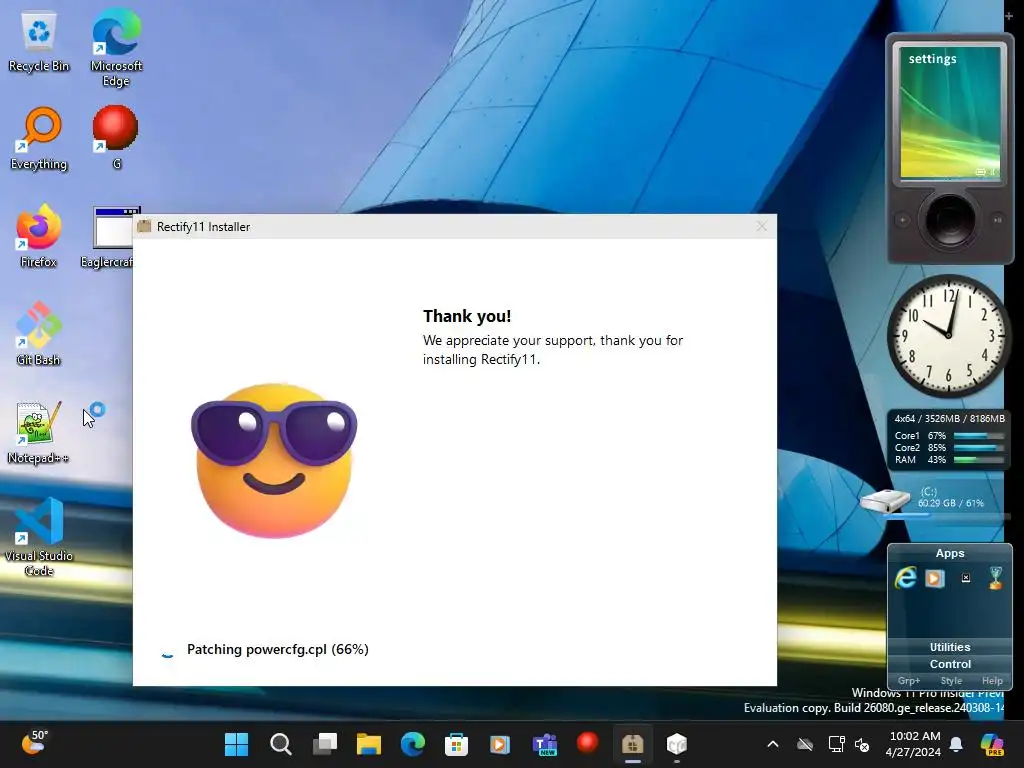
Task: Click next track on Zune gadget
Action: point(997,220)
